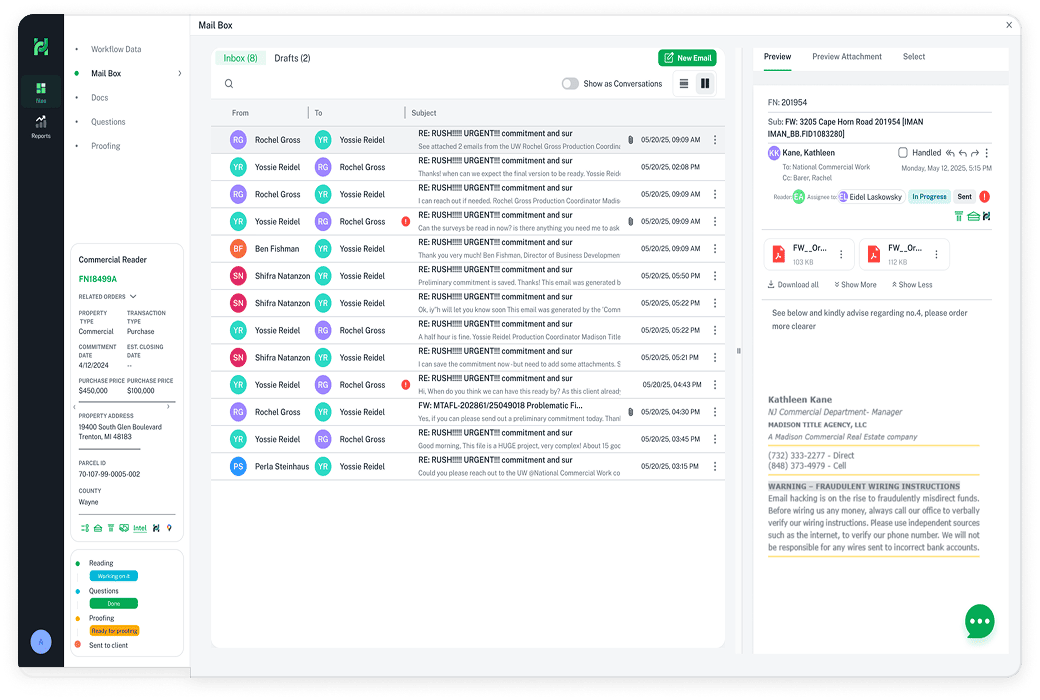Expand the Mail Box submenu chevron
The height and width of the screenshot is (700, 1040).
[180, 74]
